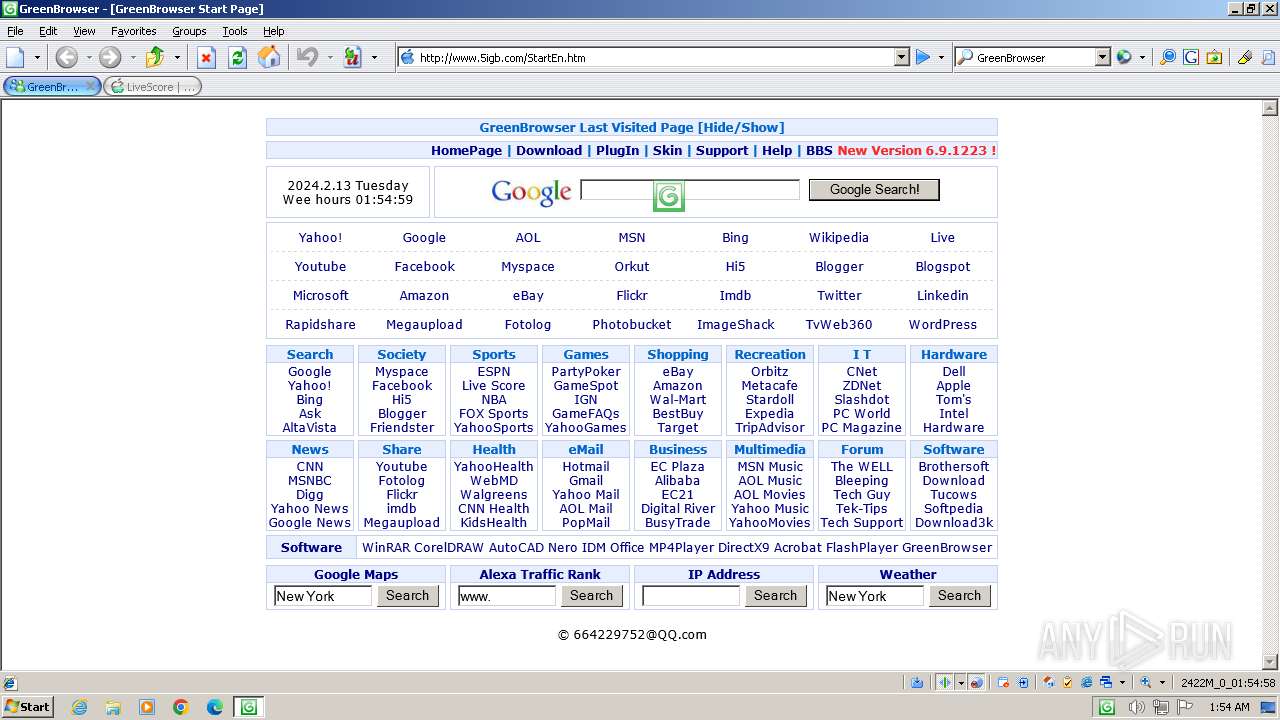Screen dimensions: 1280x720
Task: Open the Home page icon
Action: point(269,57)
